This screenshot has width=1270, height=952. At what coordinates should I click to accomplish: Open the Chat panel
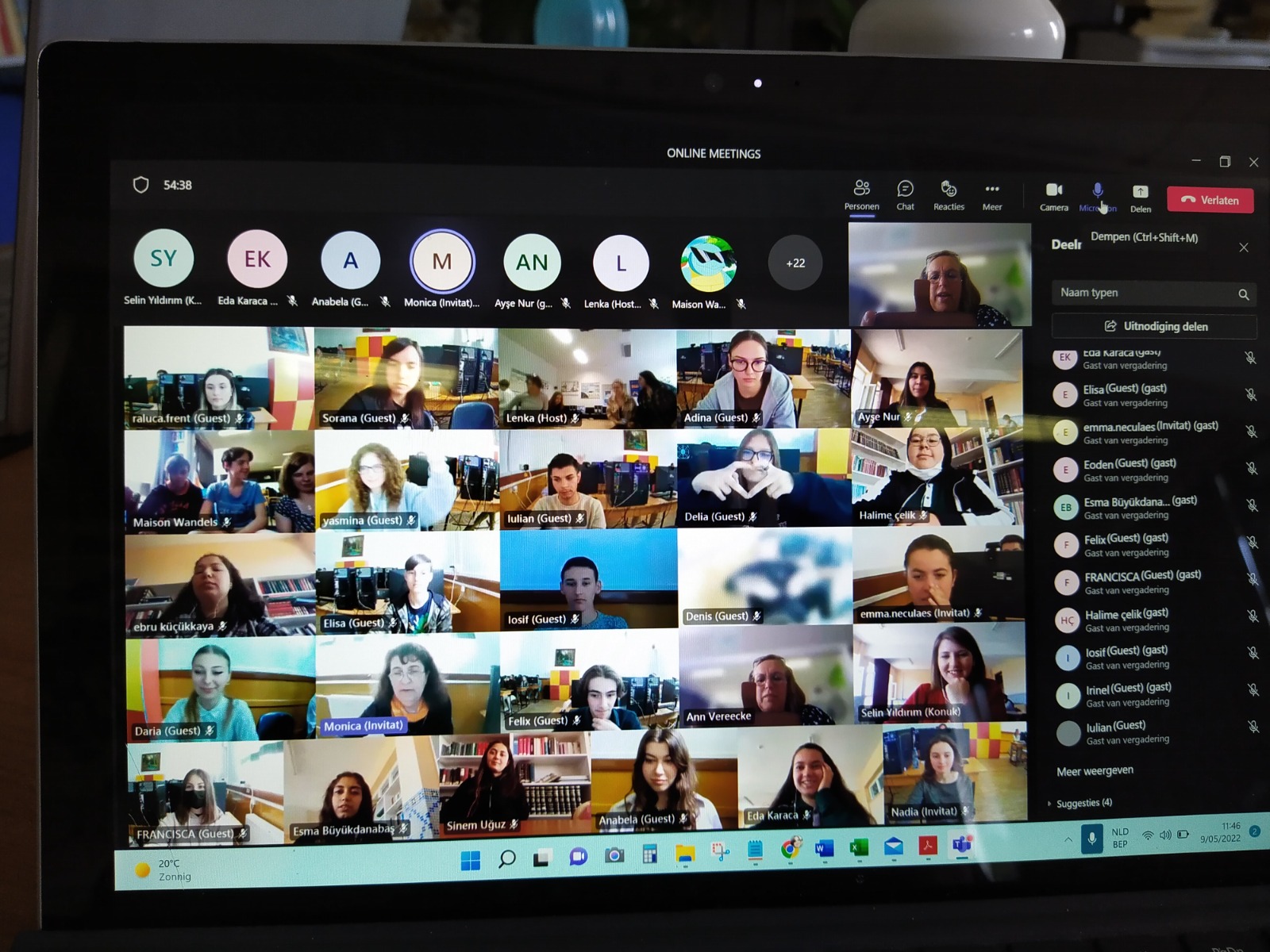(x=905, y=194)
